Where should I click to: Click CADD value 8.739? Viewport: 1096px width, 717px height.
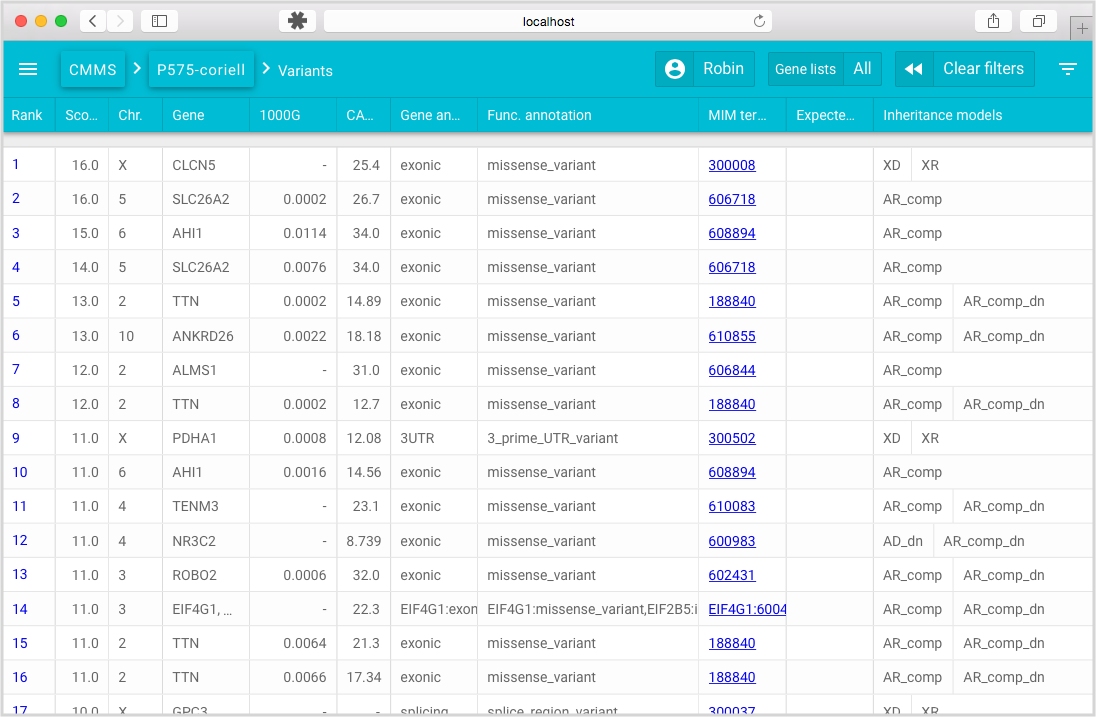tap(363, 541)
